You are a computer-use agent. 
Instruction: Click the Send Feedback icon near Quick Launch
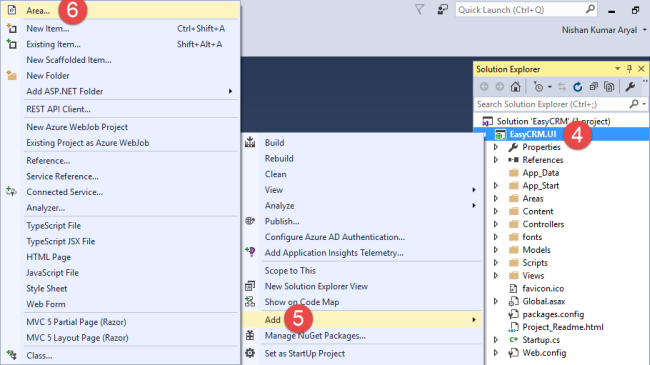pos(443,10)
